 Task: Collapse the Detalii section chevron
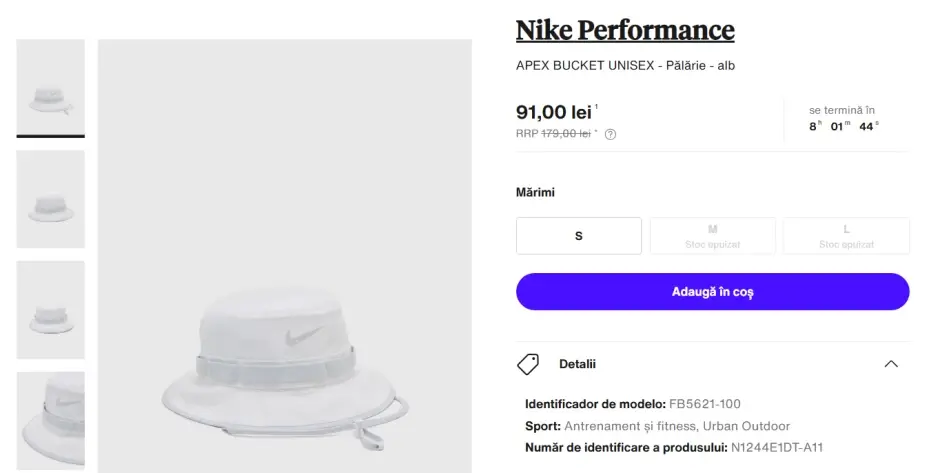pyautogui.click(x=891, y=364)
